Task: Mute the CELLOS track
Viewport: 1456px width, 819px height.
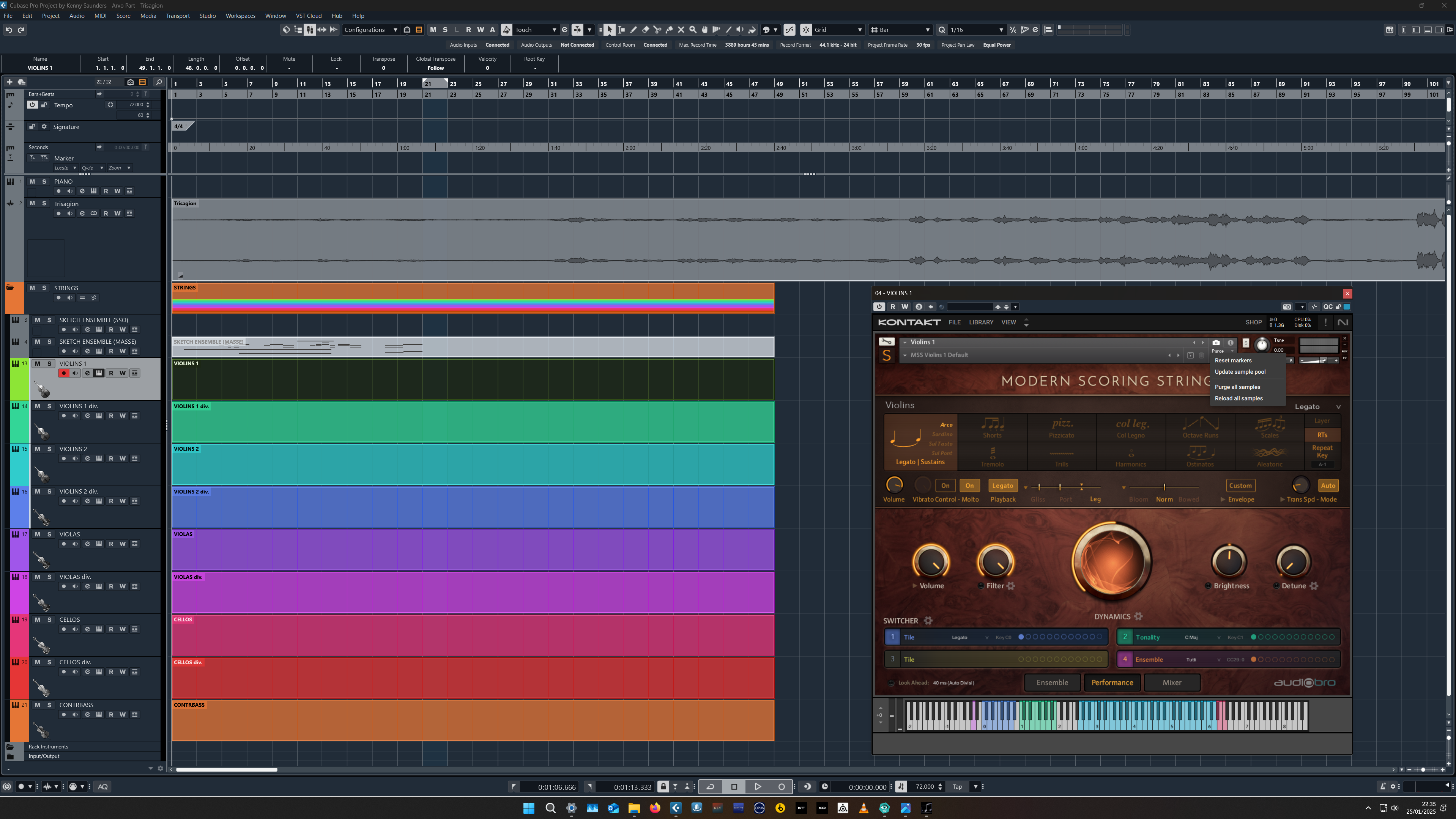Action: click(37, 619)
